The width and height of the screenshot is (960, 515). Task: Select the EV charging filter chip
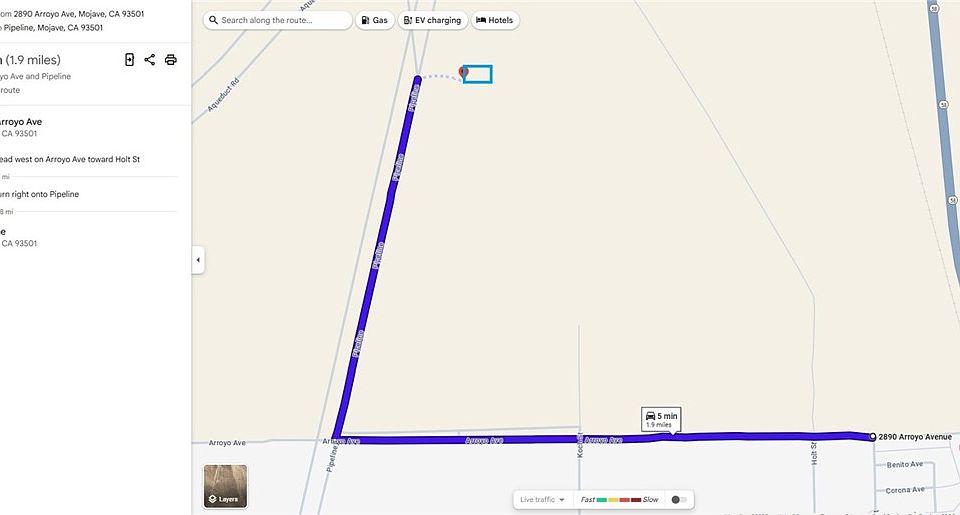pos(433,20)
